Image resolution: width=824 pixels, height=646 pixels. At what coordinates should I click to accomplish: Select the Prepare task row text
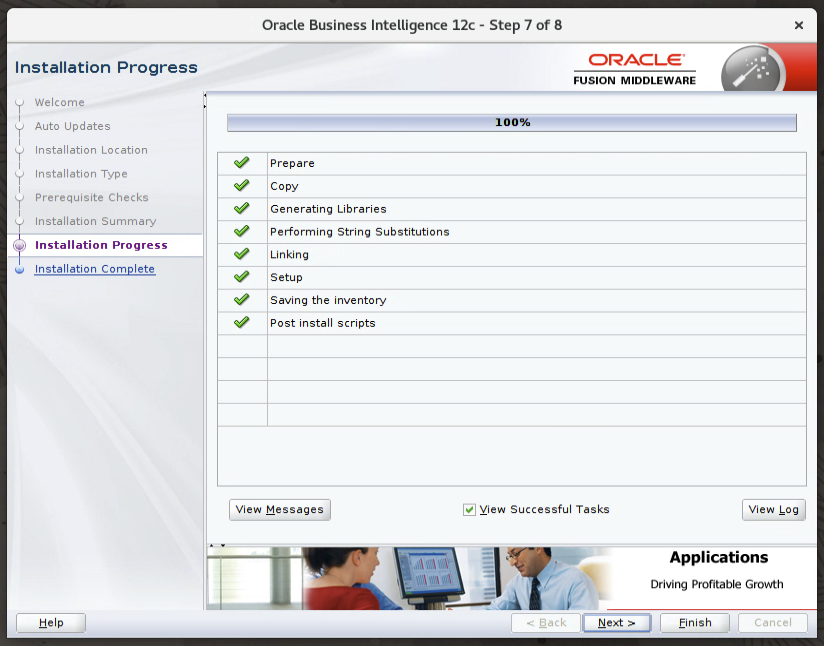coord(292,163)
